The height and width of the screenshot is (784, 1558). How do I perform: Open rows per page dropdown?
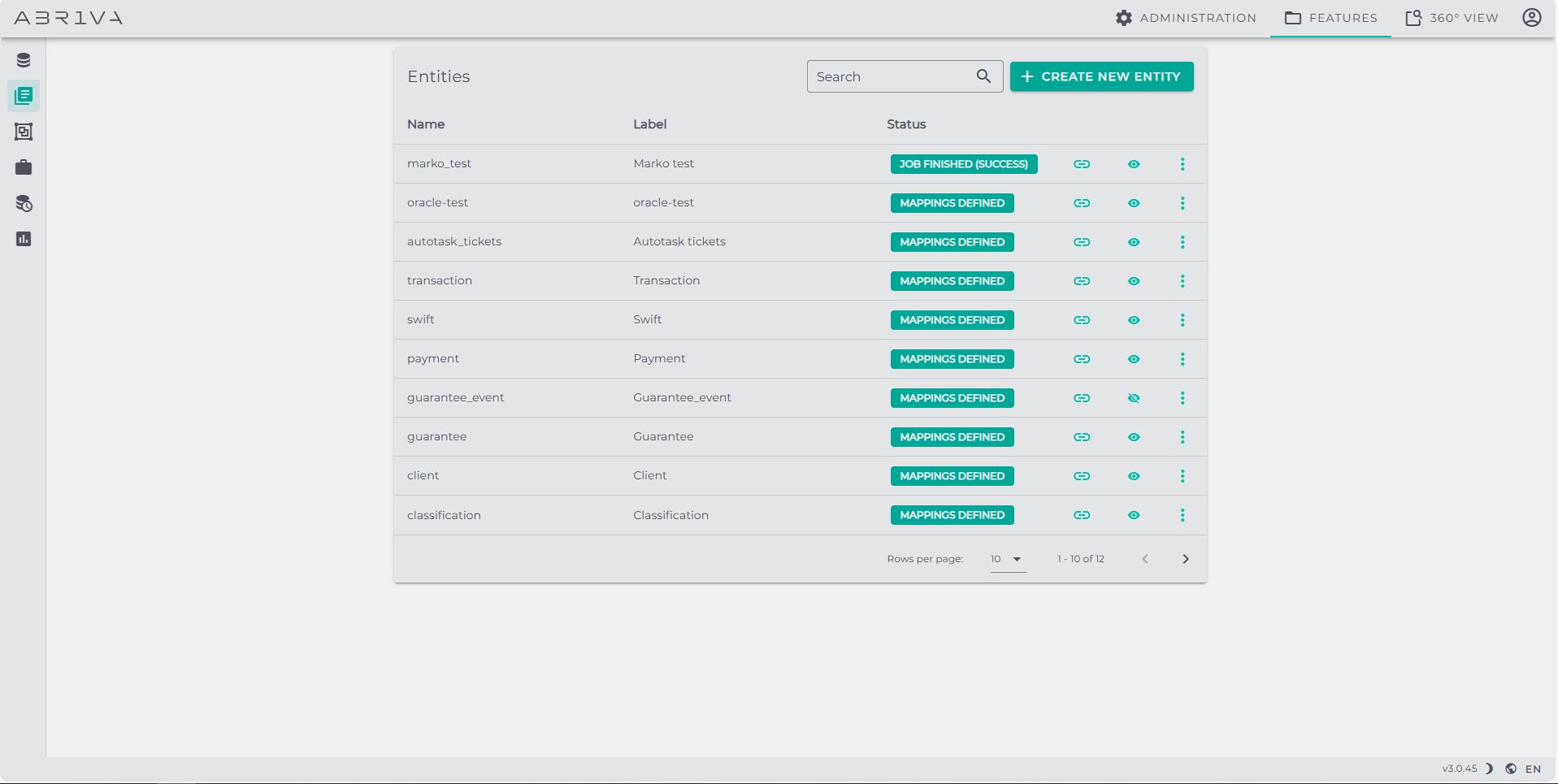click(x=1007, y=559)
